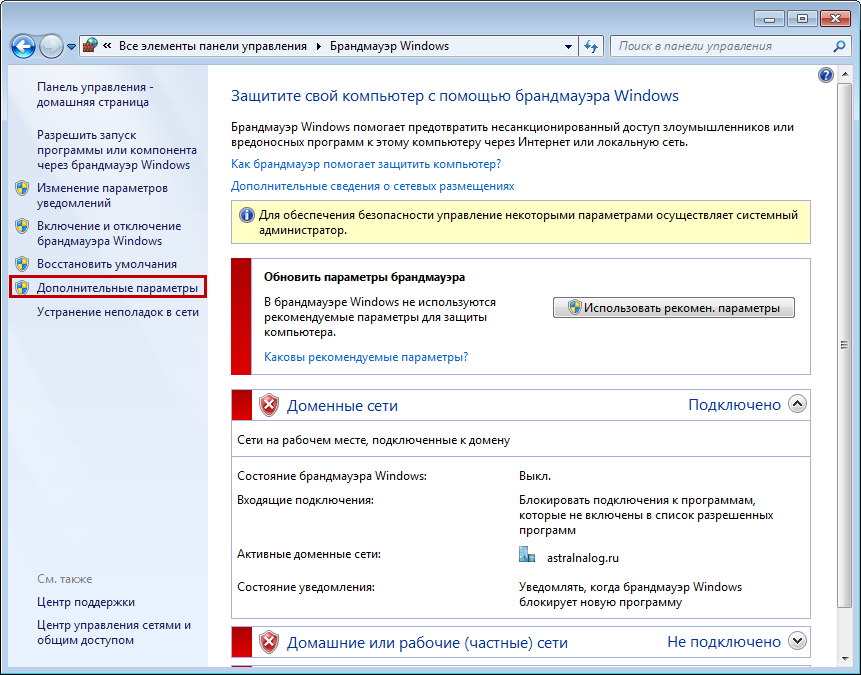Click Каковы рекомендуемые параметры? link
This screenshot has width=861, height=675.
365,356
